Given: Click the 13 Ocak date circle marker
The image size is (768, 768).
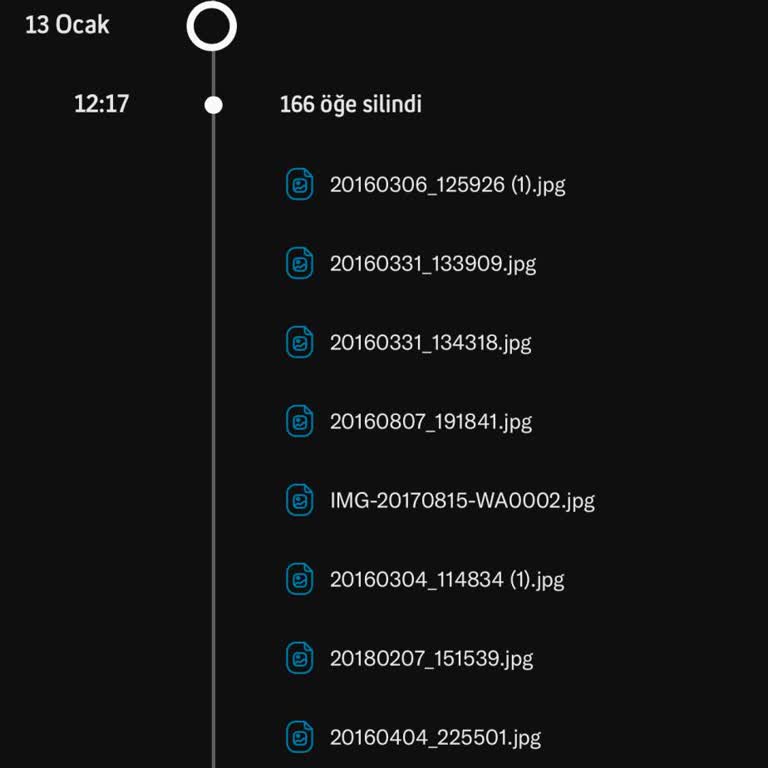Looking at the screenshot, I should coord(212,25).
